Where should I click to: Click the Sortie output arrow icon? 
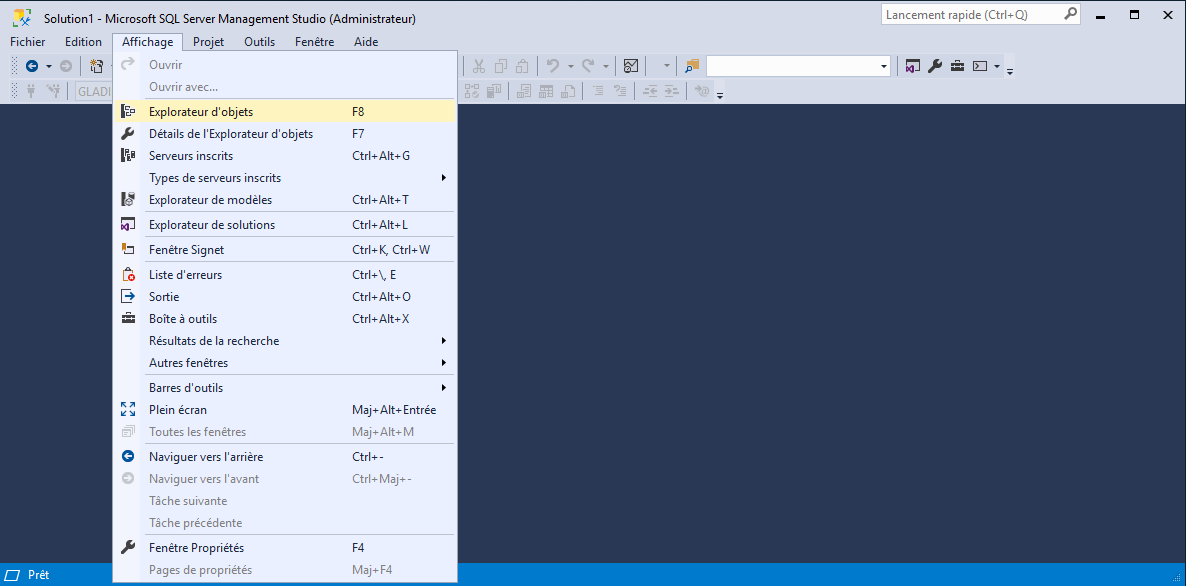(x=128, y=296)
